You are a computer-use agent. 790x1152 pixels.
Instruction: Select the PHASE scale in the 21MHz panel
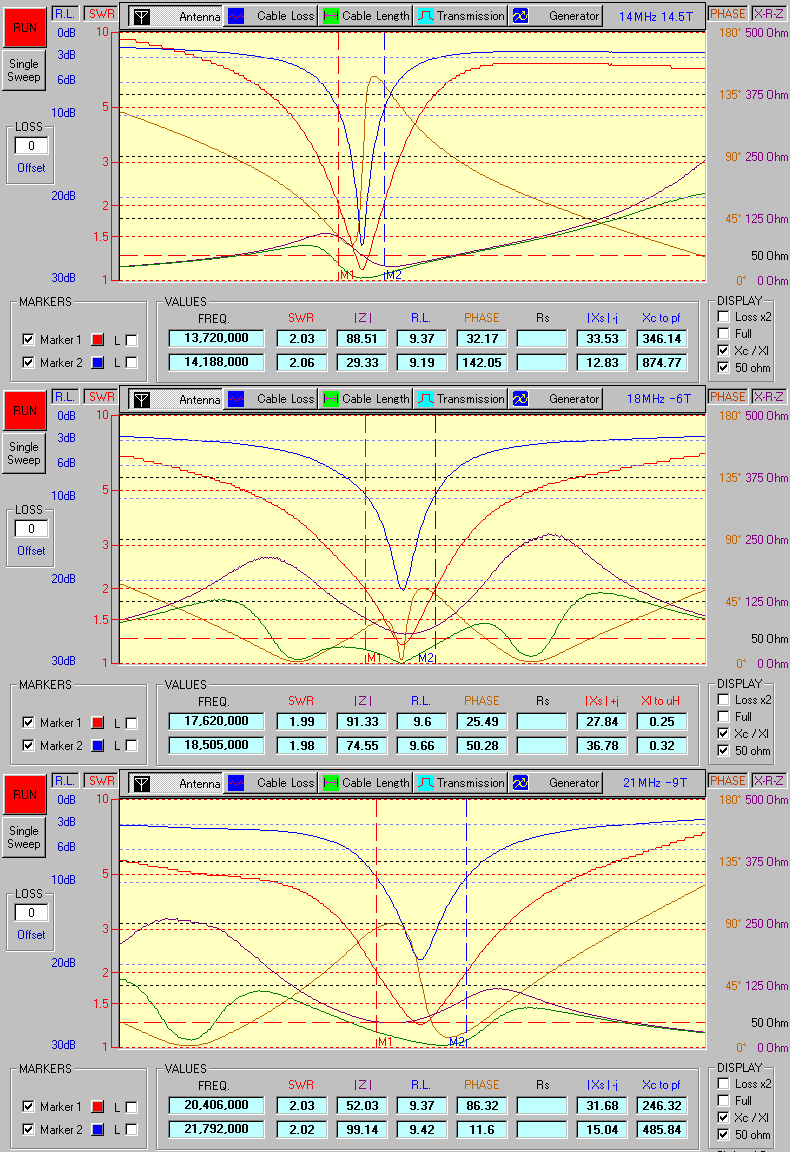click(x=727, y=780)
